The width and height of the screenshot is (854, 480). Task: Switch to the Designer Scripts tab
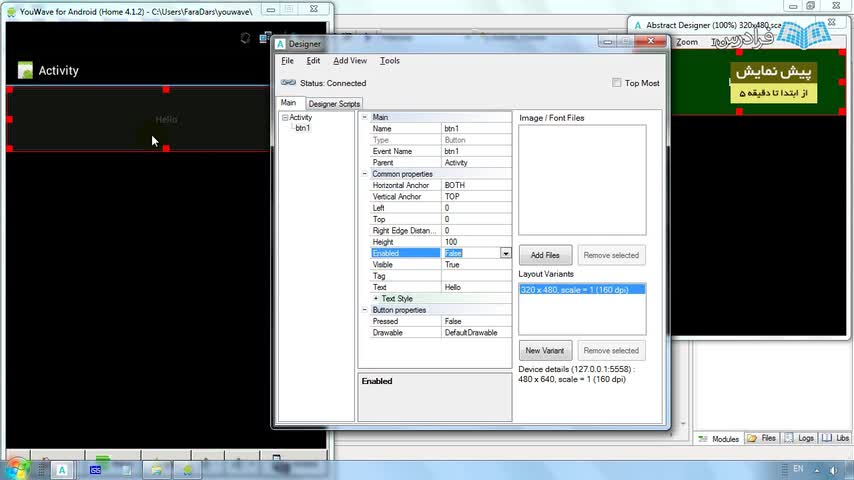[x=334, y=104]
